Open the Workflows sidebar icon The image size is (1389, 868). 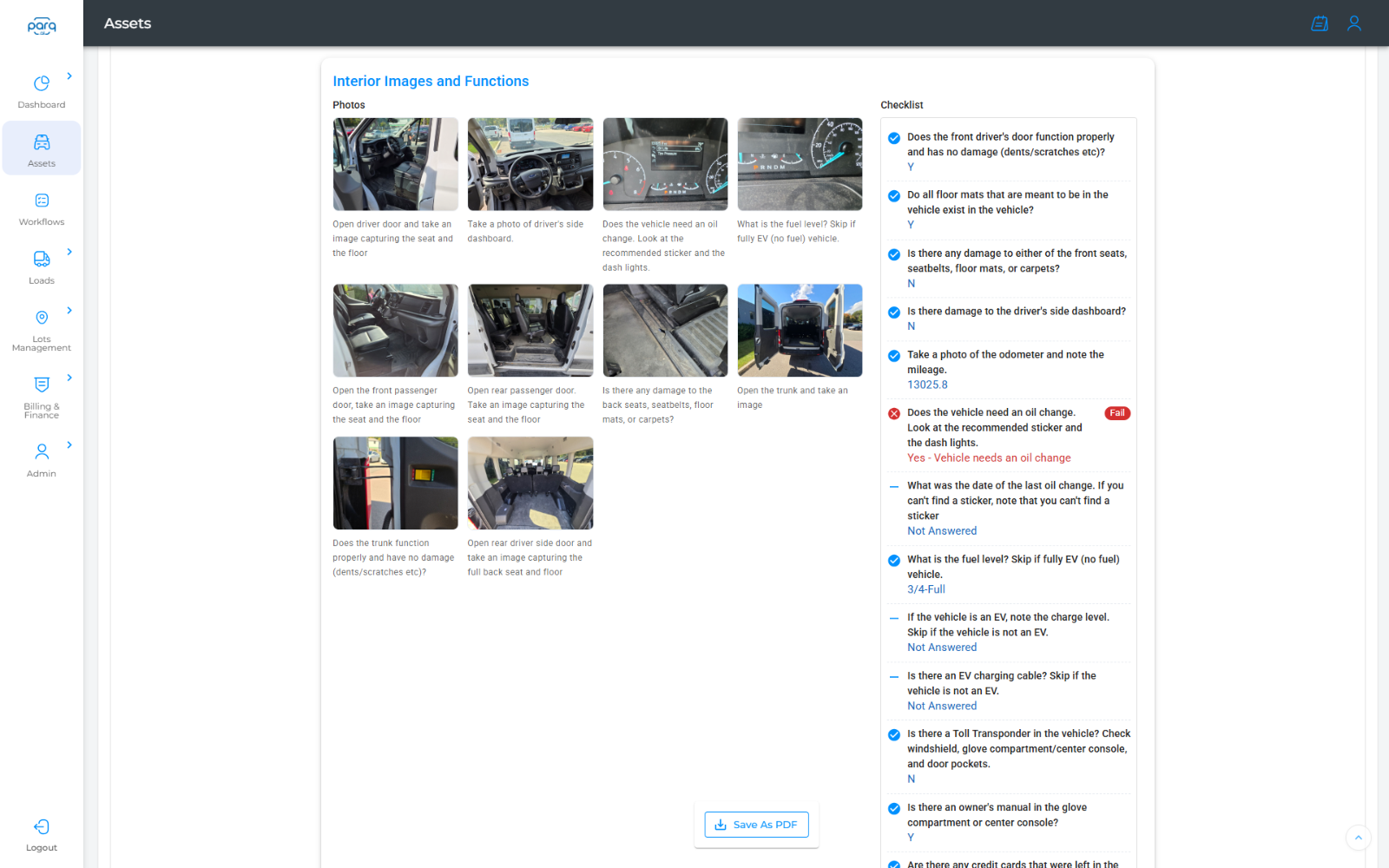pyautogui.click(x=42, y=201)
